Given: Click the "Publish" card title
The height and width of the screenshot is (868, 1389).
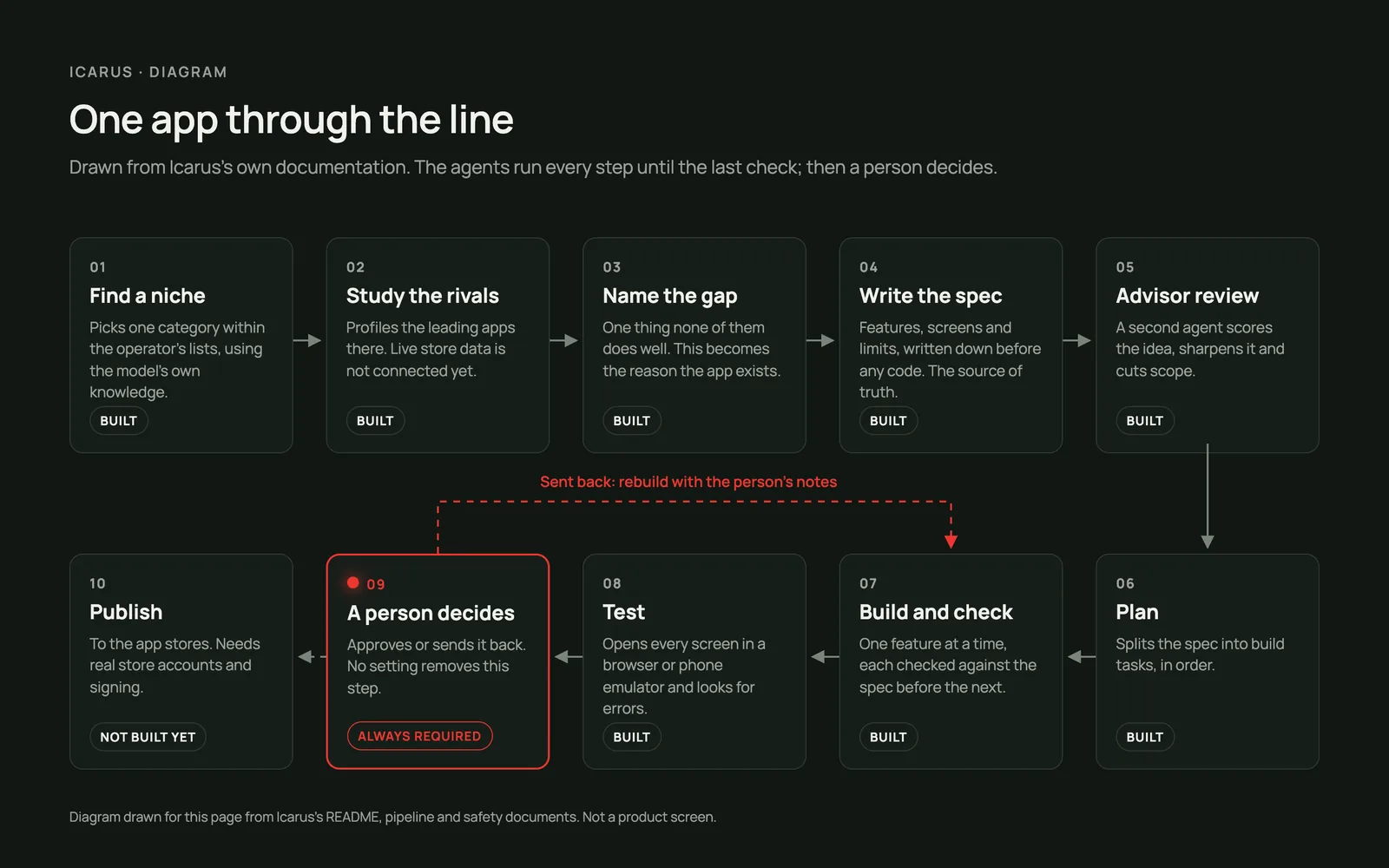Looking at the screenshot, I should (x=126, y=612).
